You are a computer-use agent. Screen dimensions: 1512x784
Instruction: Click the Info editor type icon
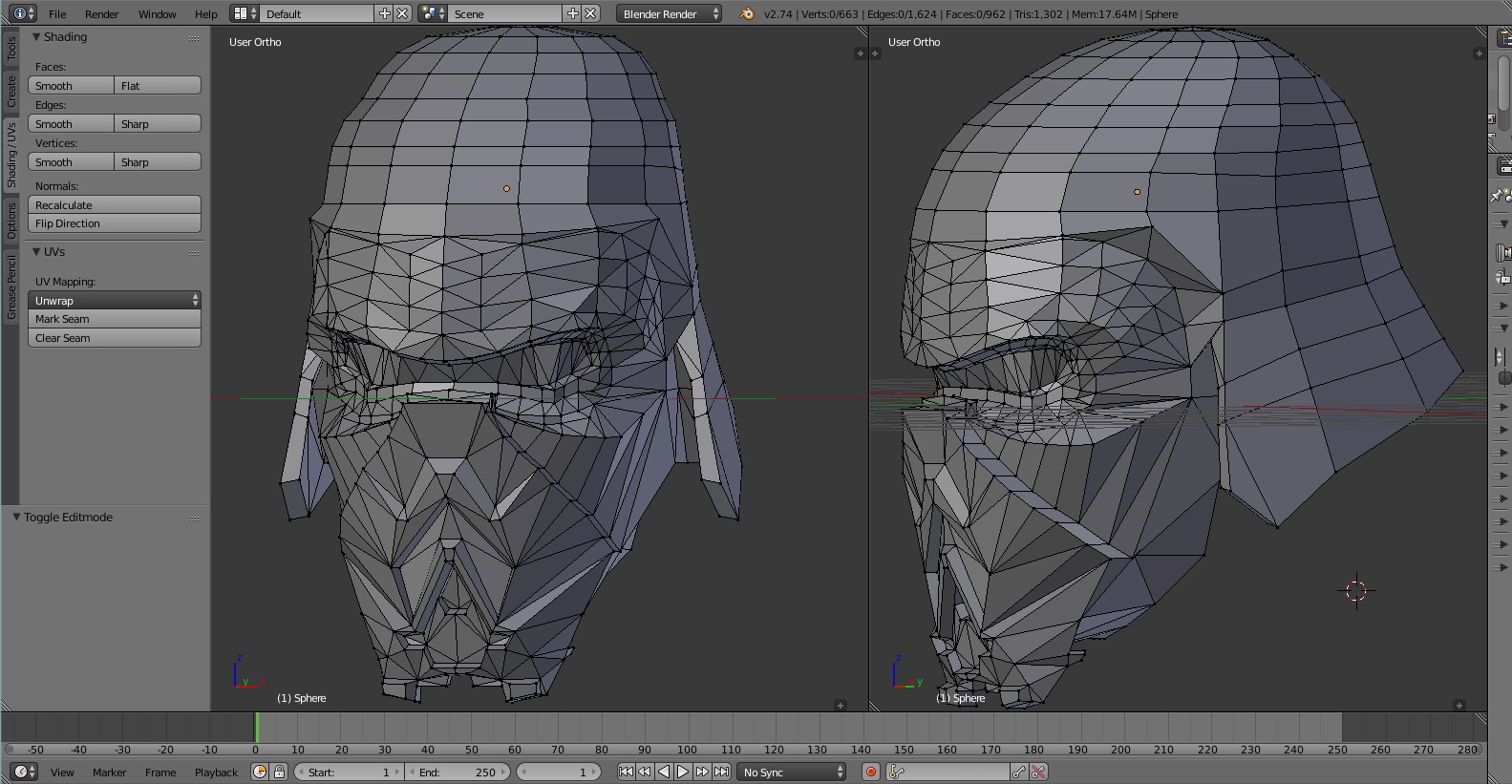coord(24,13)
